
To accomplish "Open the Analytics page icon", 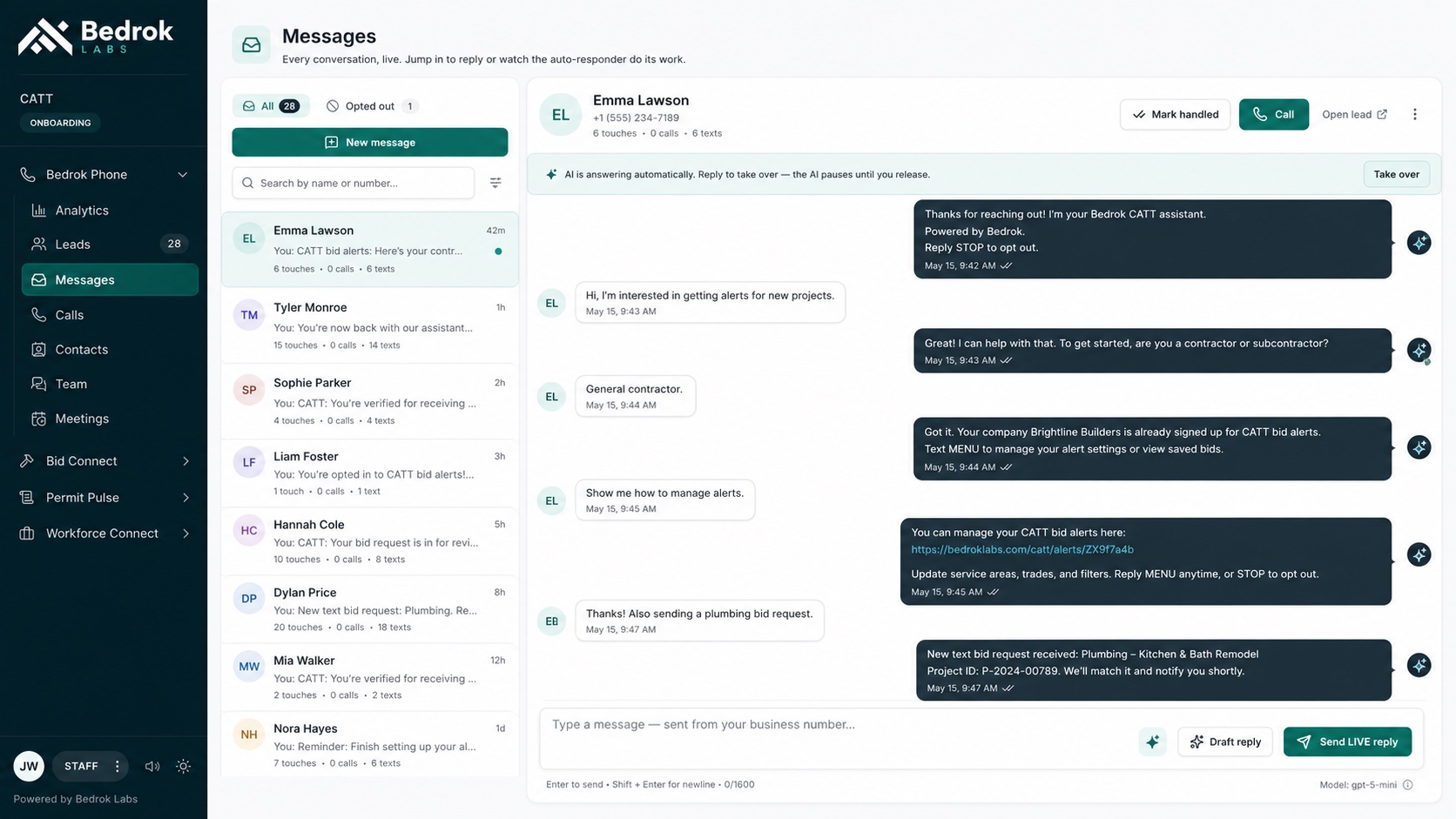I will click(x=38, y=210).
